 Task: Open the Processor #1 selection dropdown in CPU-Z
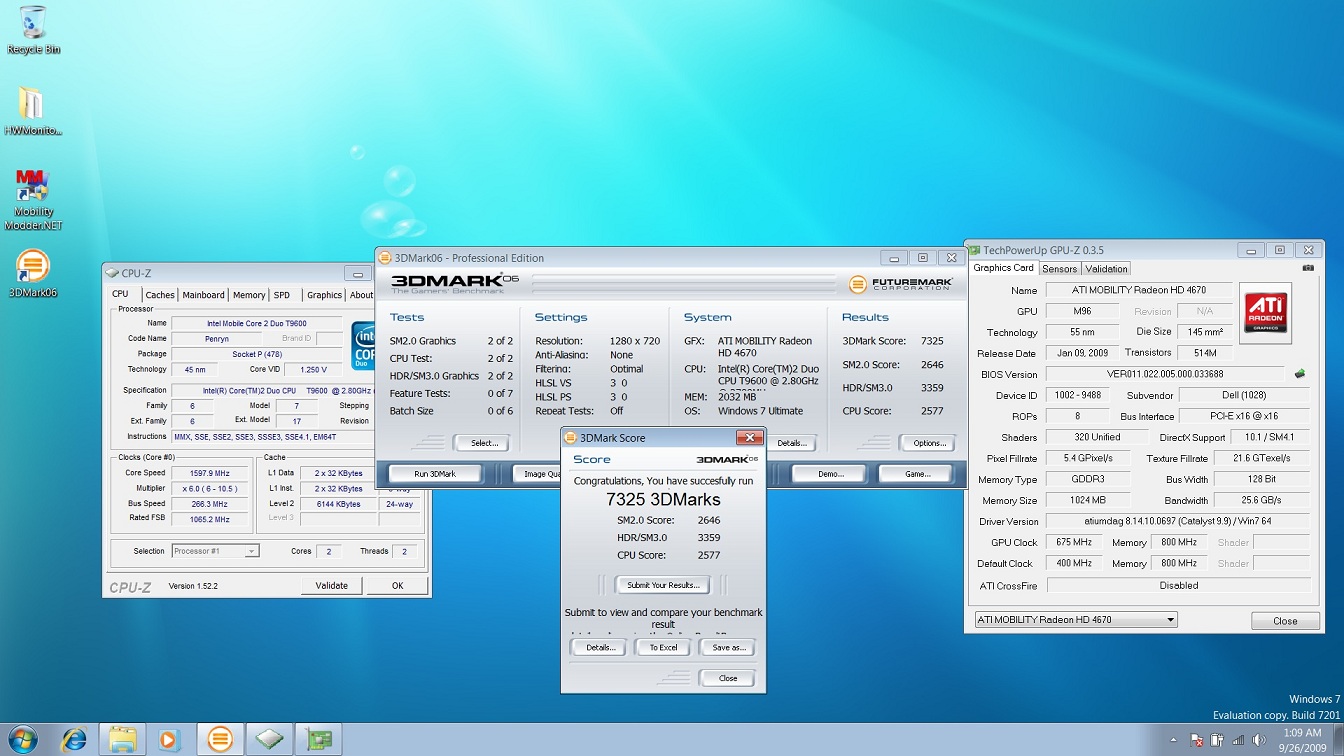[215, 551]
